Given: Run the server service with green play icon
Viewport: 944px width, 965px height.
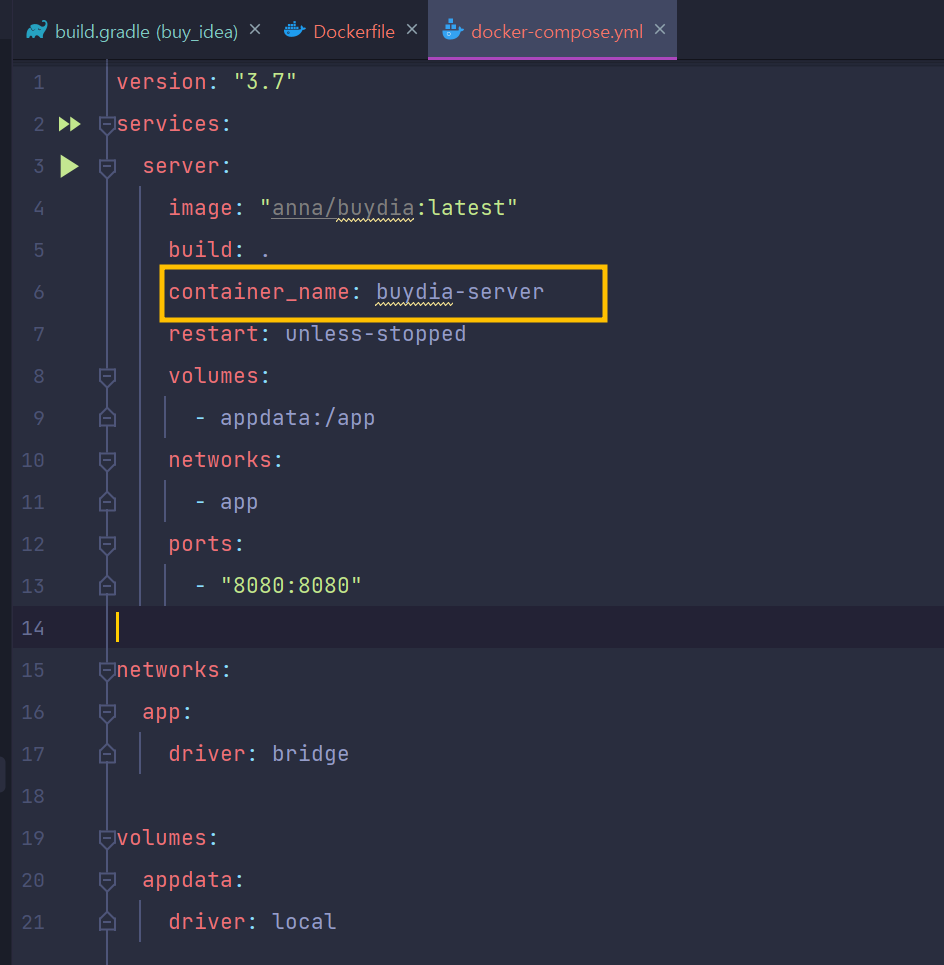Looking at the screenshot, I should pyautogui.click(x=70, y=166).
